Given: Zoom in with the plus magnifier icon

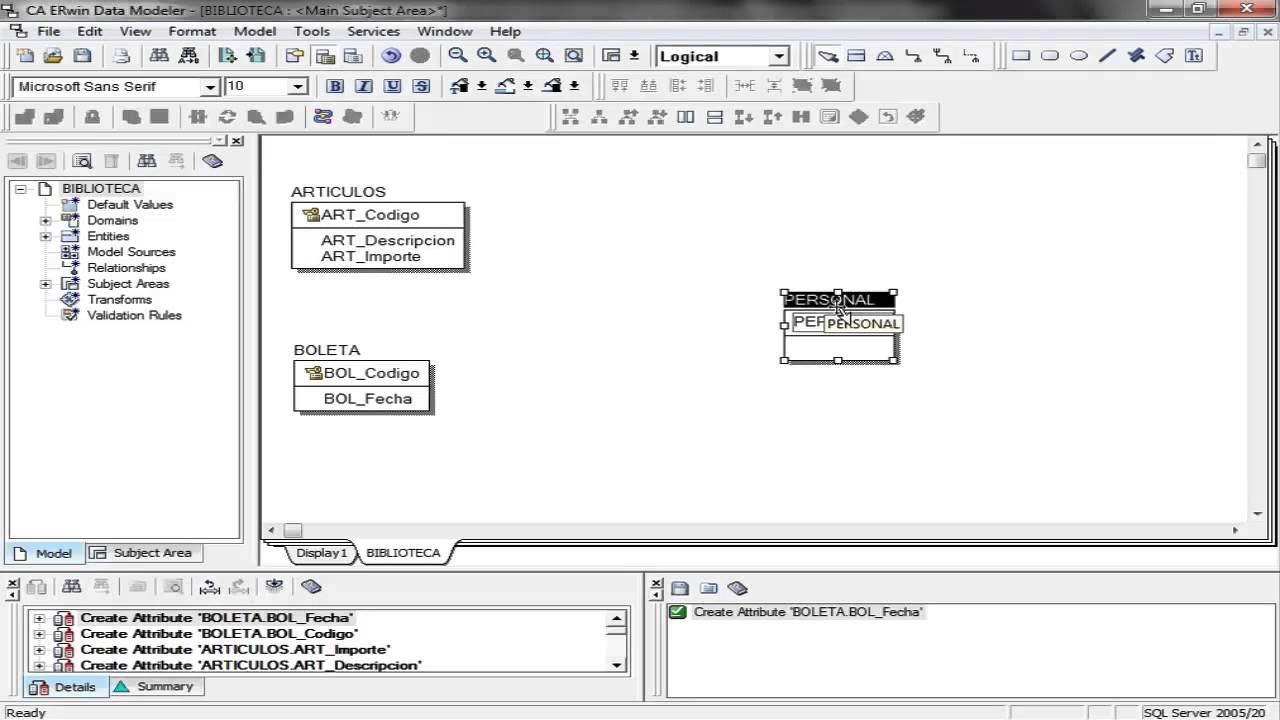Looking at the screenshot, I should tap(486, 56).
